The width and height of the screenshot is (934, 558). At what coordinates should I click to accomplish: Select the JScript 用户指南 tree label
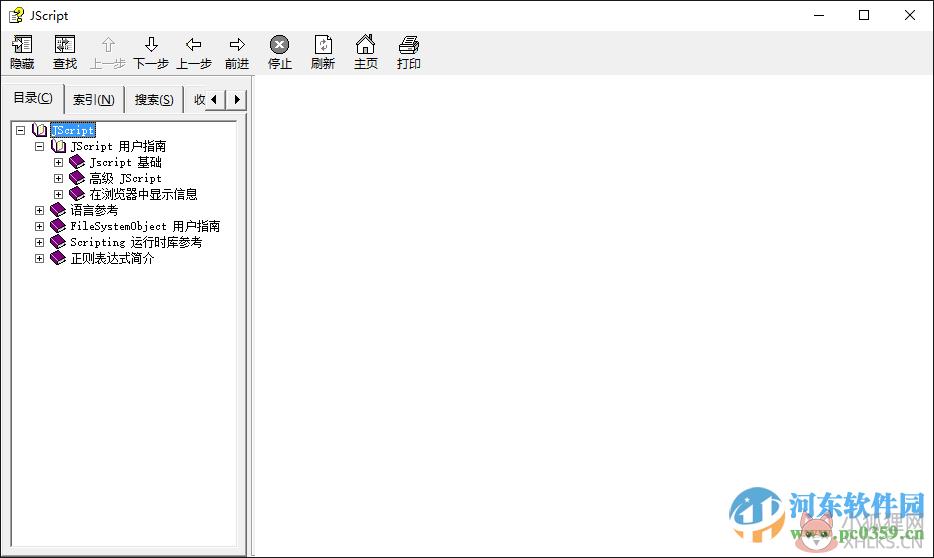pyautogui.click(x=118, y=146)
